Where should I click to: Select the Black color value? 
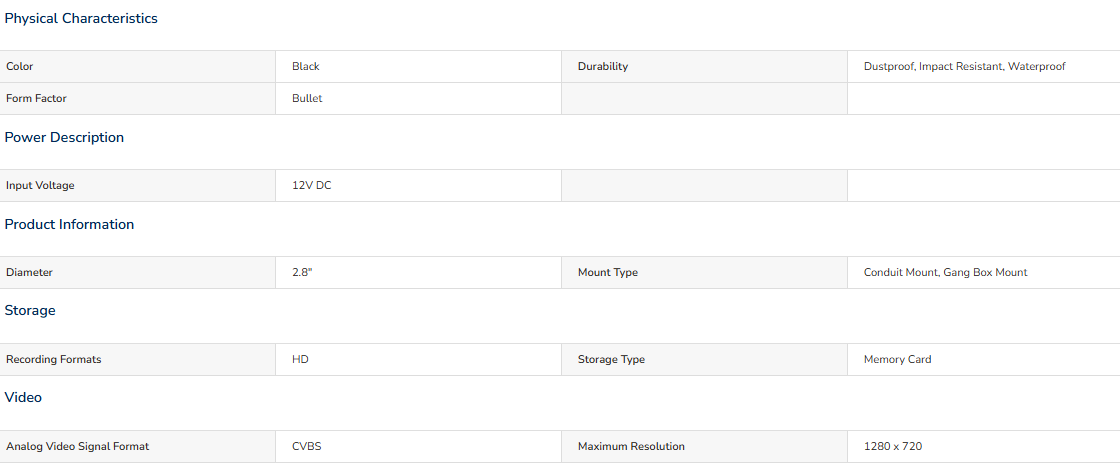(x=306, y=66)
